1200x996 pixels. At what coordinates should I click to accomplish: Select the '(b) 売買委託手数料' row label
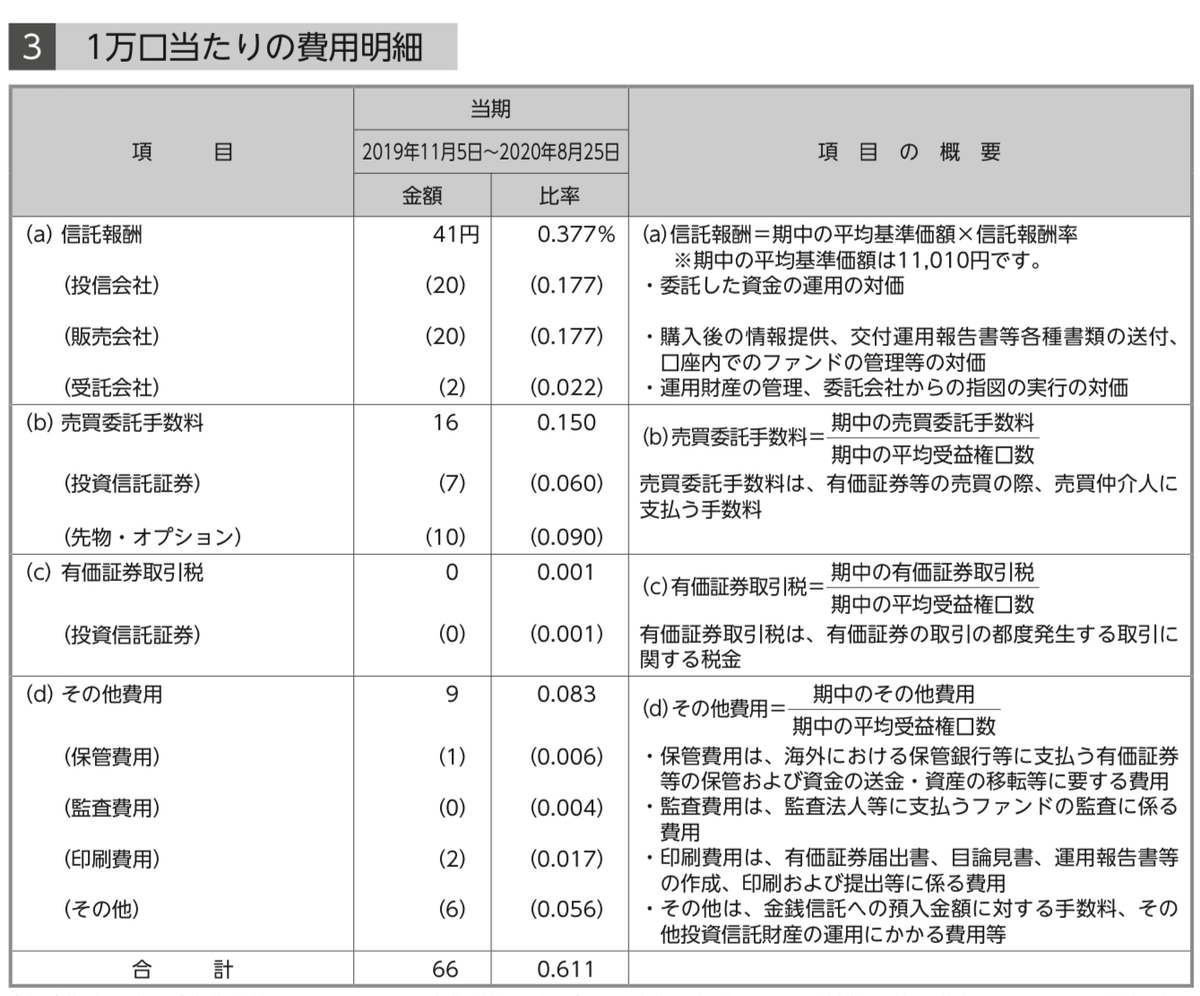(x=114, y=423)
